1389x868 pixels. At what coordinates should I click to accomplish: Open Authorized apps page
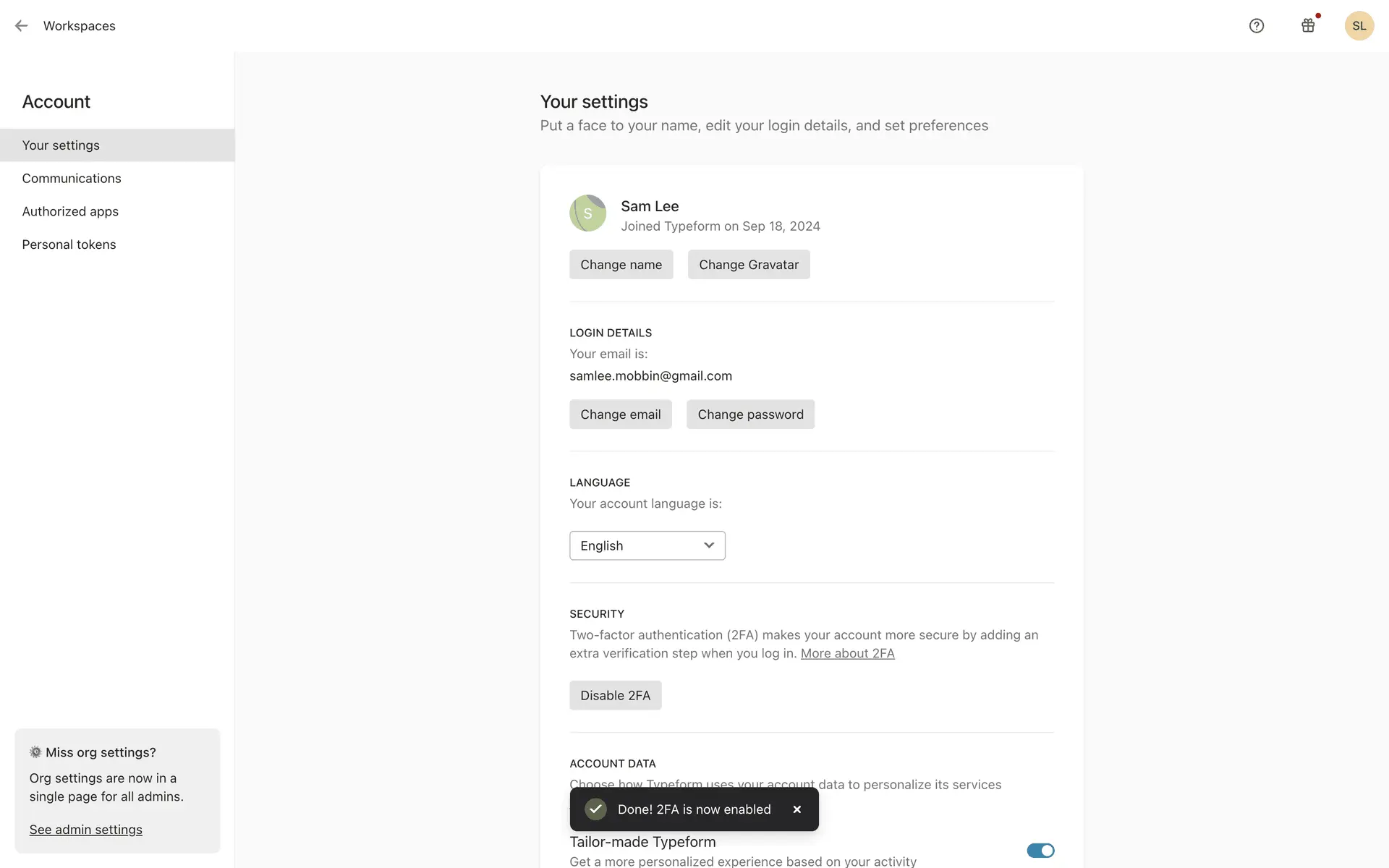[70, 212]
